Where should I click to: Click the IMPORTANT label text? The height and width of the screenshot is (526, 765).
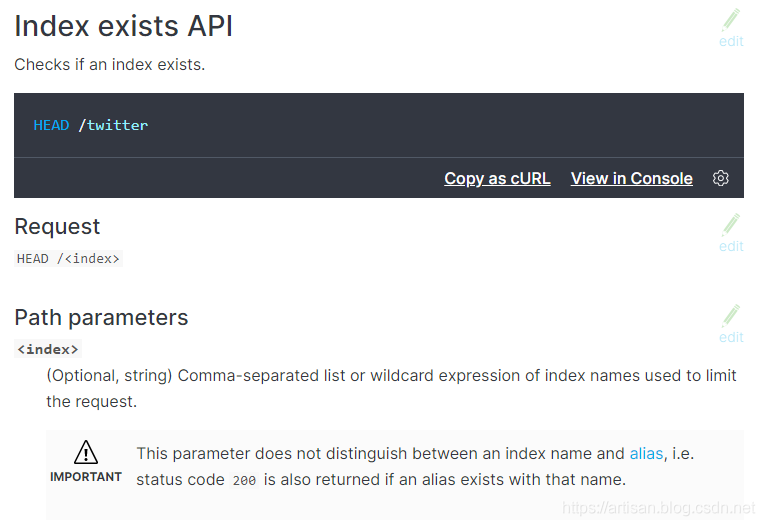[x=86, y=477]
